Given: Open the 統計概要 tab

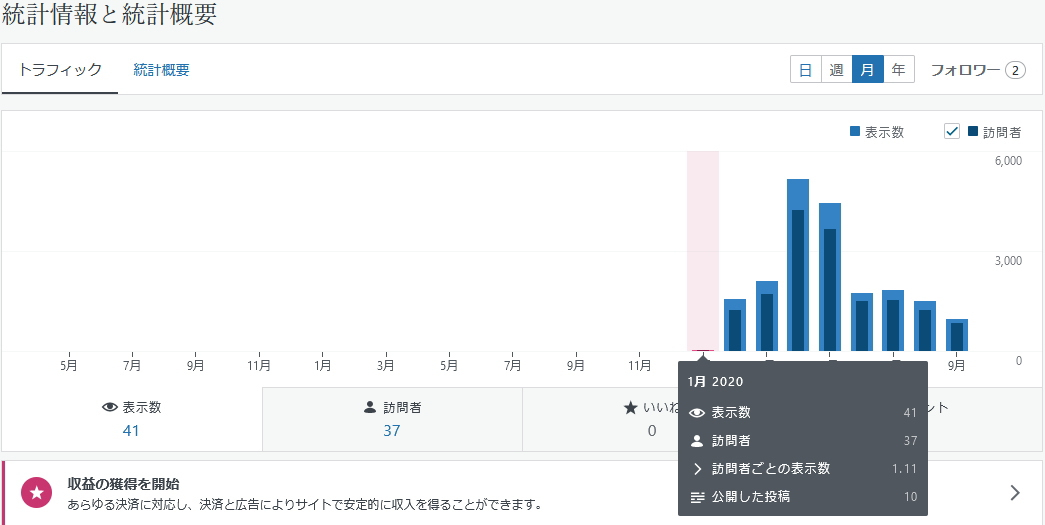Looking at the screenshot, I should click(161, 70).
